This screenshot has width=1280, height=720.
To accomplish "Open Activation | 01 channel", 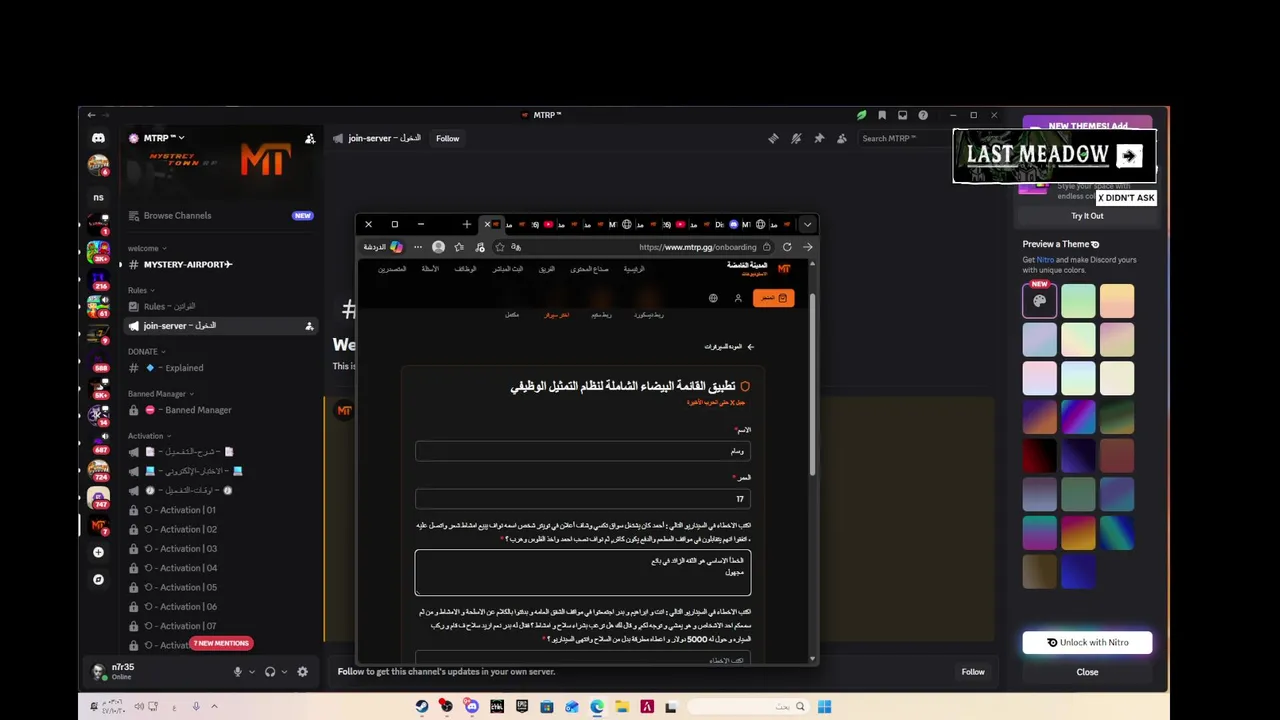I will (x=220, y=510).
